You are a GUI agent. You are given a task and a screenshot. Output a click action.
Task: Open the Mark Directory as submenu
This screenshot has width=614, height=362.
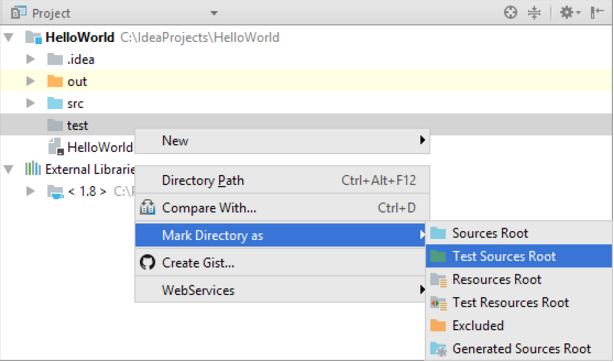tap(280, 235)
